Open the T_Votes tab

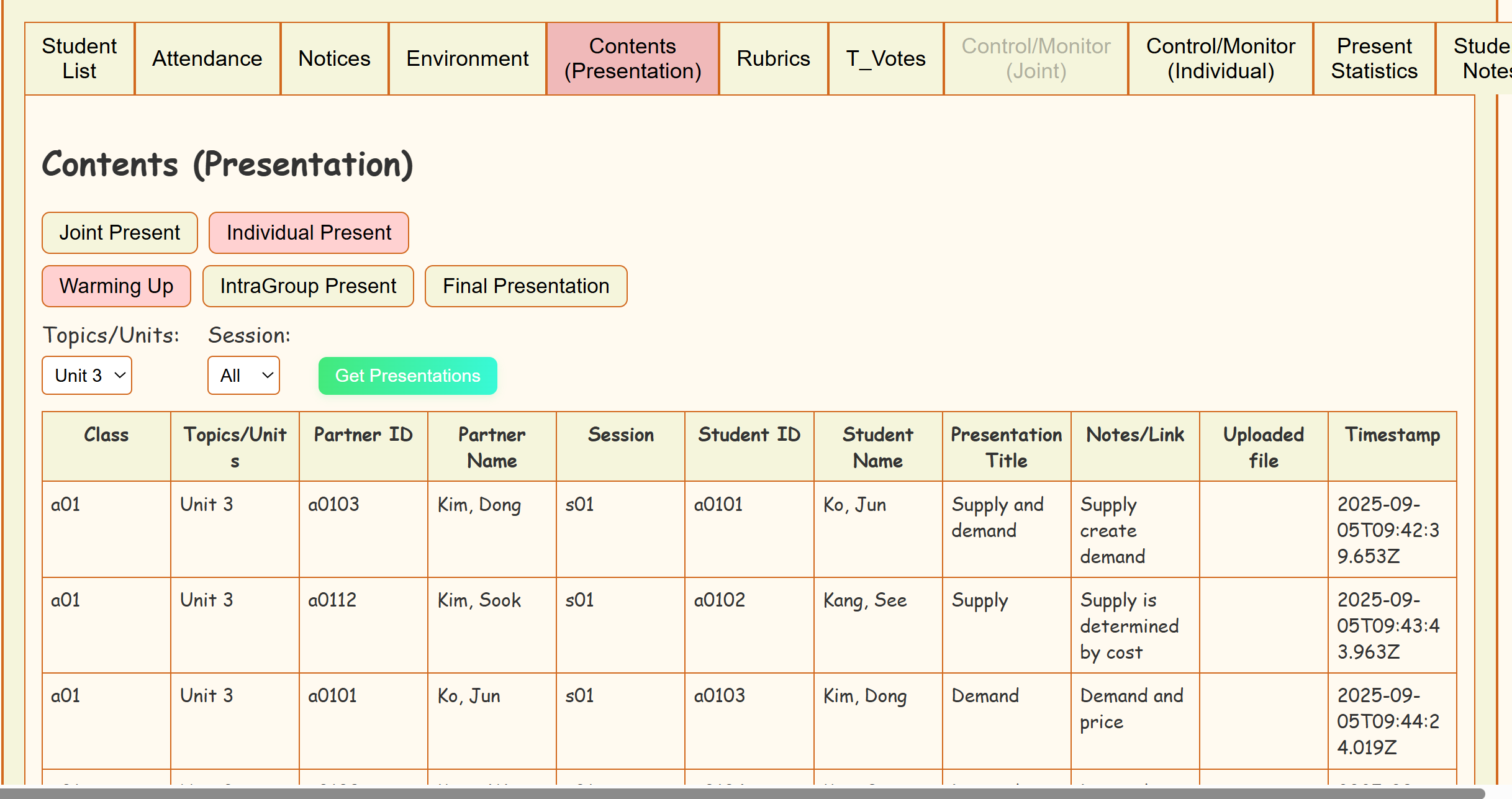(x=885, y=58)
